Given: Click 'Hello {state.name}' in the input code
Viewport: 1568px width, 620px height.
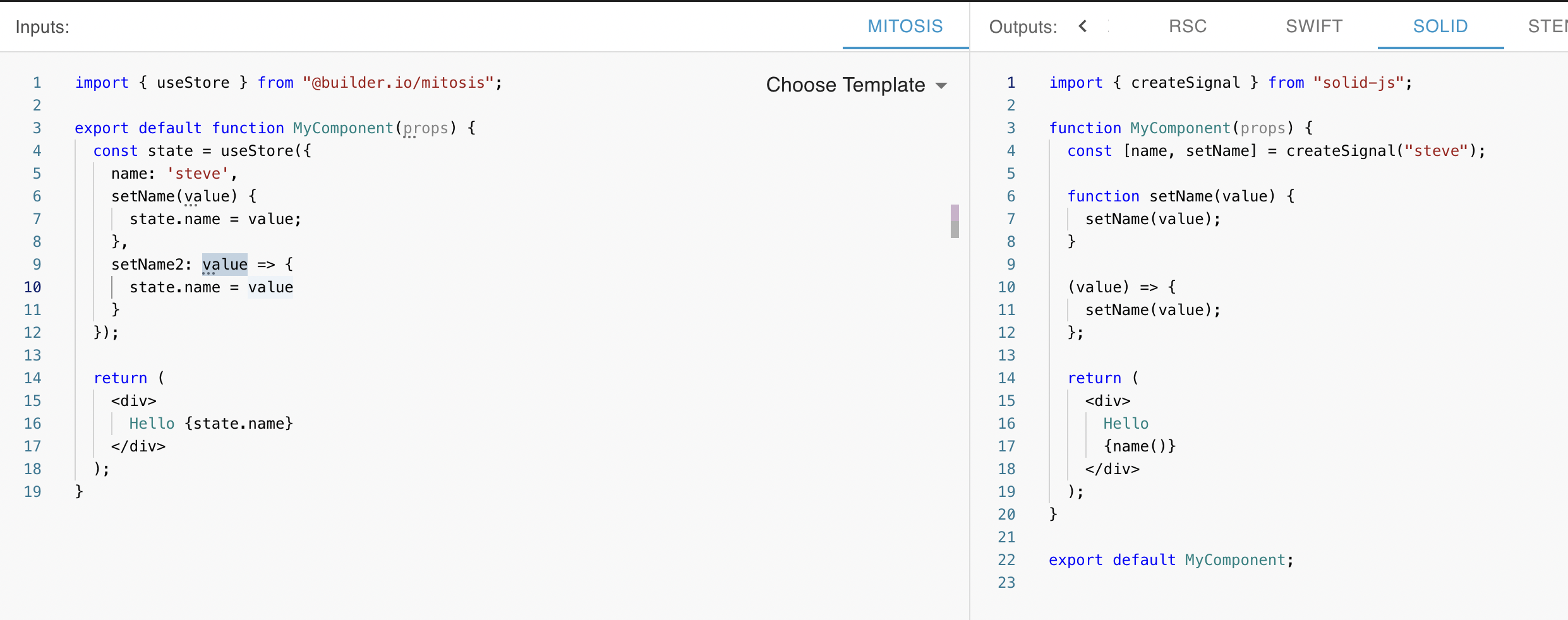Looking at the screenshot, I should click(210, 423).
